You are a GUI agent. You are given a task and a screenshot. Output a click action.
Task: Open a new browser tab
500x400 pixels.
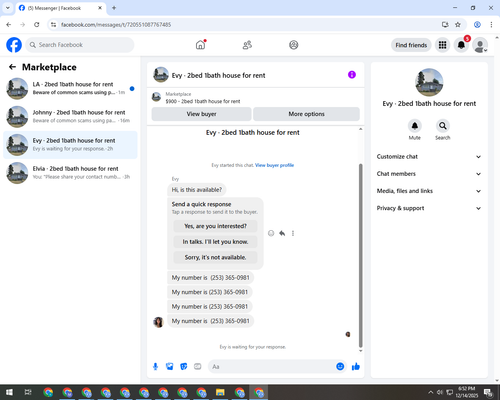[x=114, y=8]
